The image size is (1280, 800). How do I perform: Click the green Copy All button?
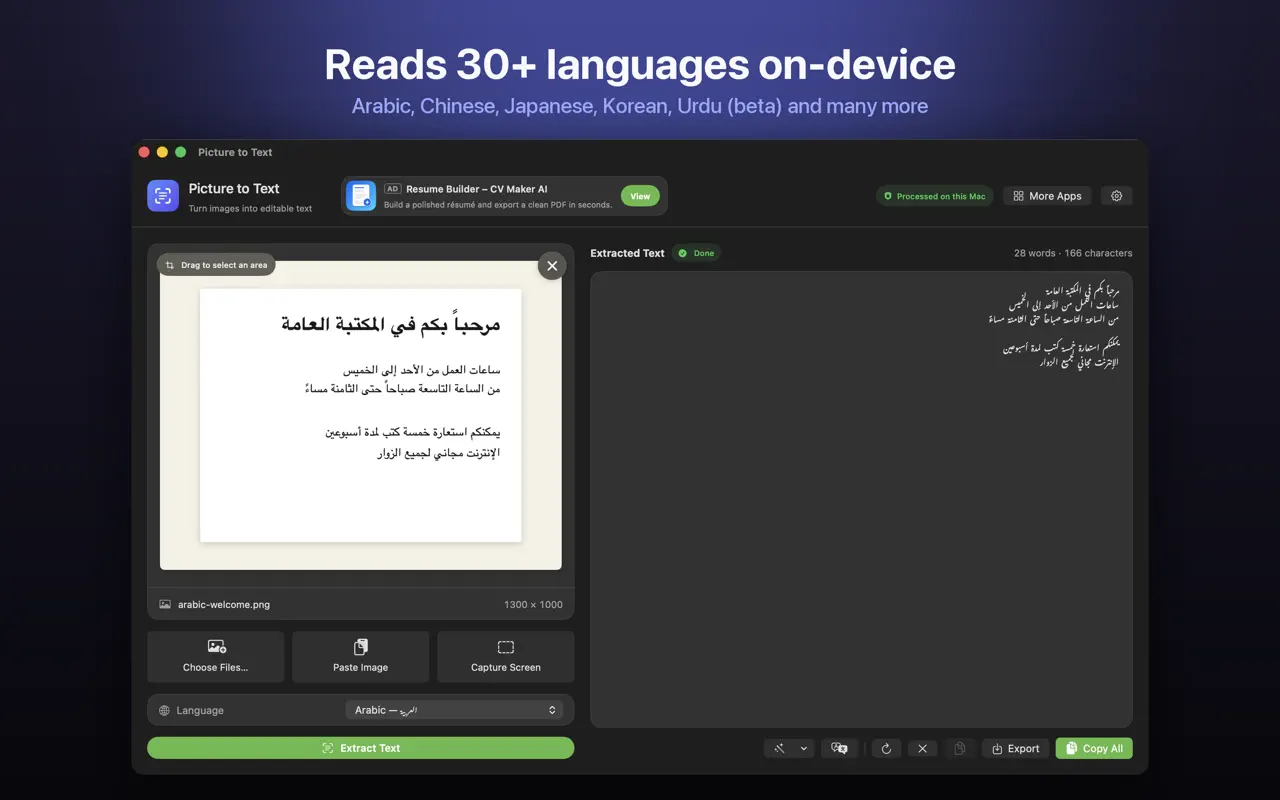(x=1094, y=748)
